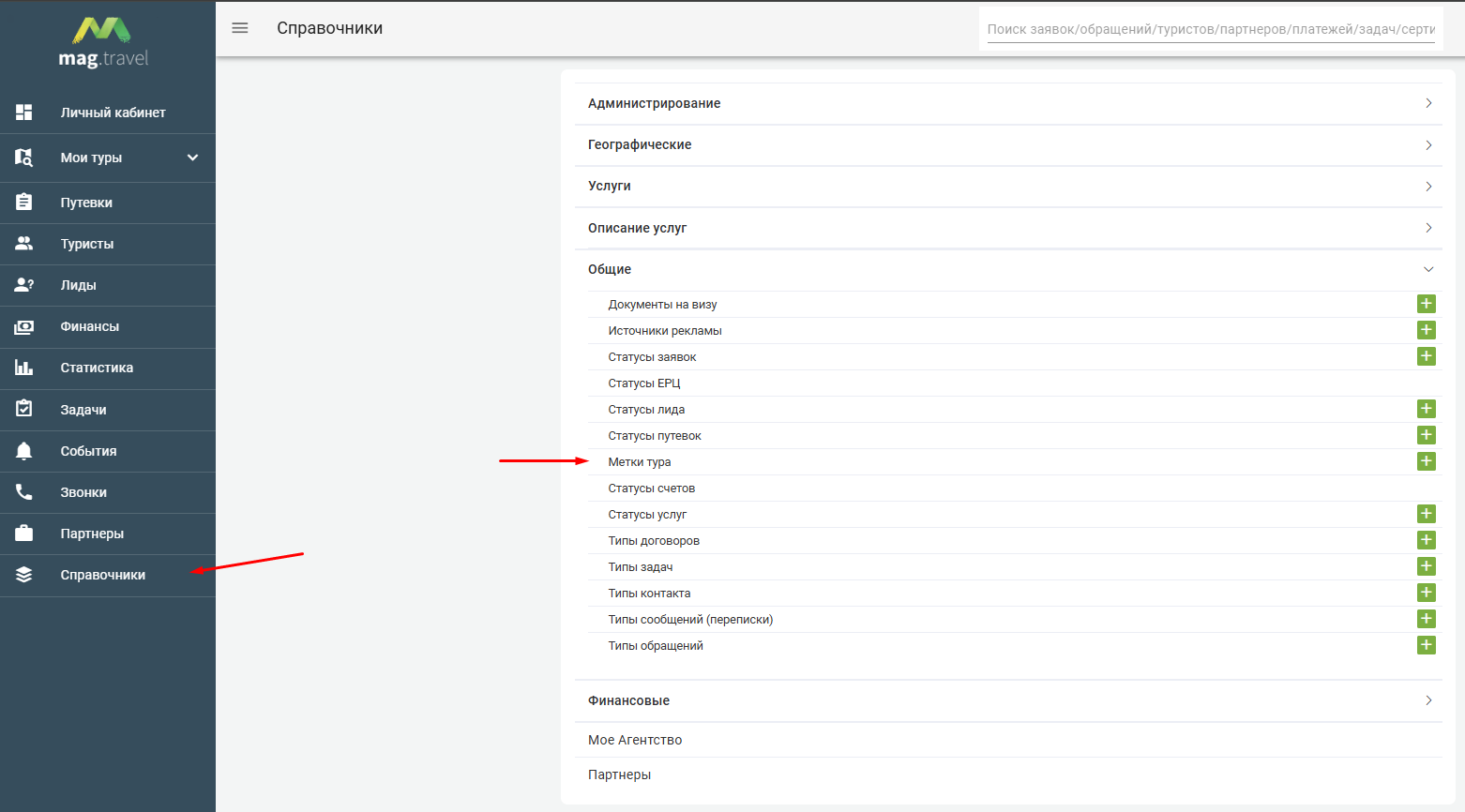The width and height of the screenshot is (1465, 812).
Task: Add a new Статусы лида entry
Action: (1427, 409)
